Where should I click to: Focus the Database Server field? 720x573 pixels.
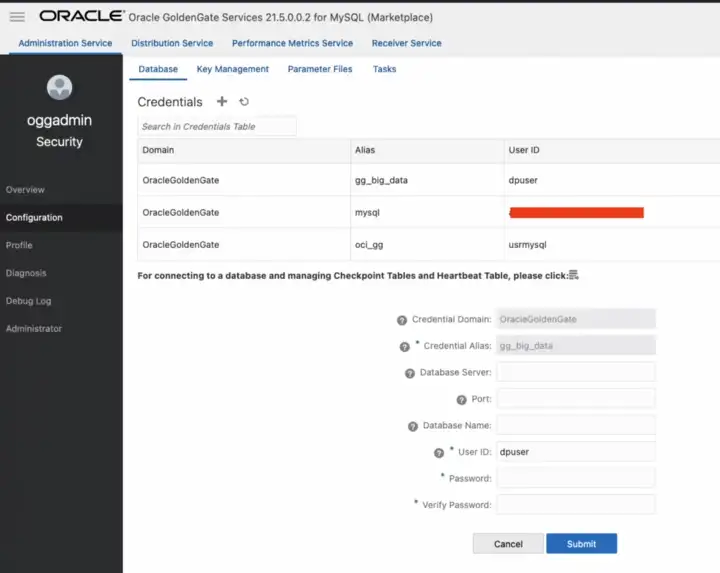576,372
